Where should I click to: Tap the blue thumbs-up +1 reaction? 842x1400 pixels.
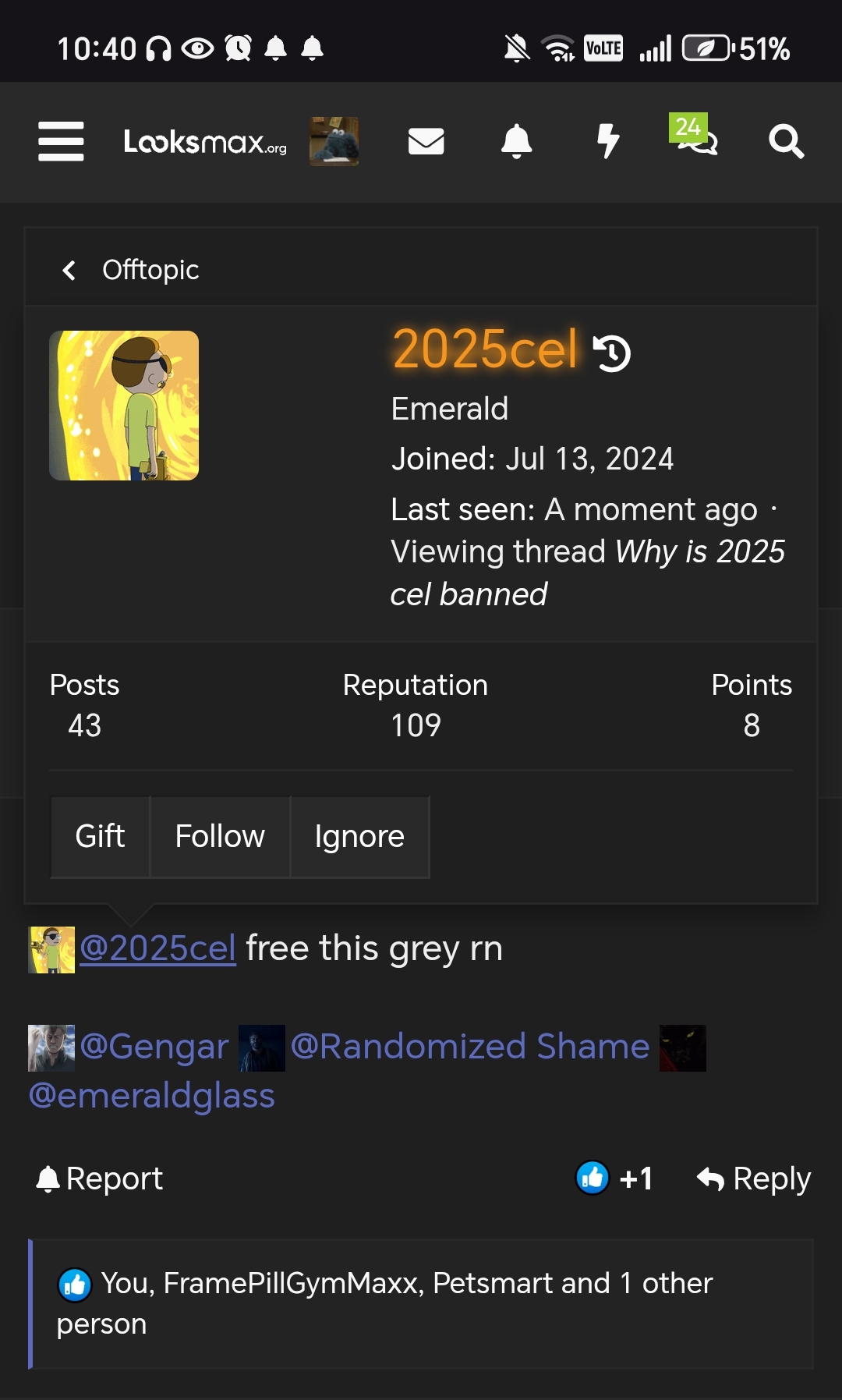point(614,1178)
